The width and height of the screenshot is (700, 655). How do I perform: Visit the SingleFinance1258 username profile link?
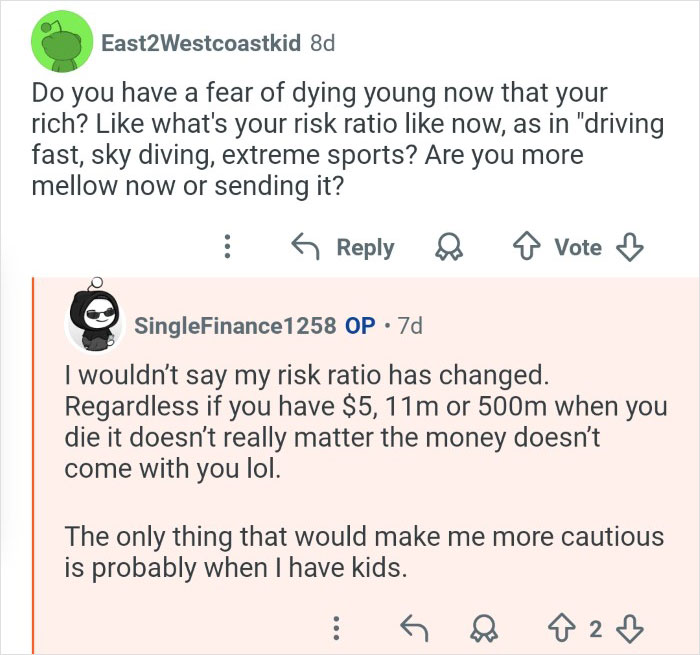[234, 325]
